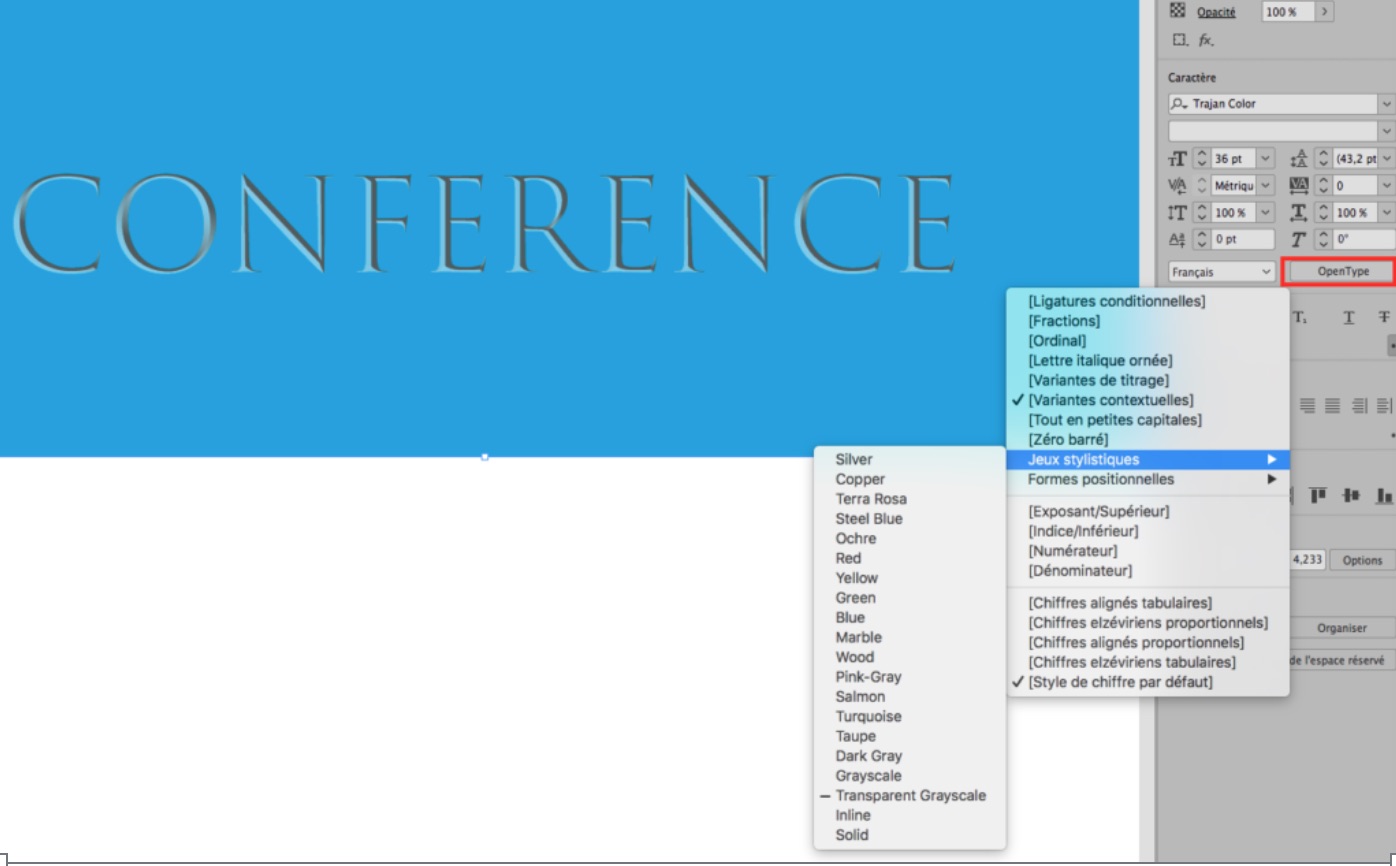Click the subscript T icon
Screen dimensions: 1396x866
click(x=1300, y=317)
